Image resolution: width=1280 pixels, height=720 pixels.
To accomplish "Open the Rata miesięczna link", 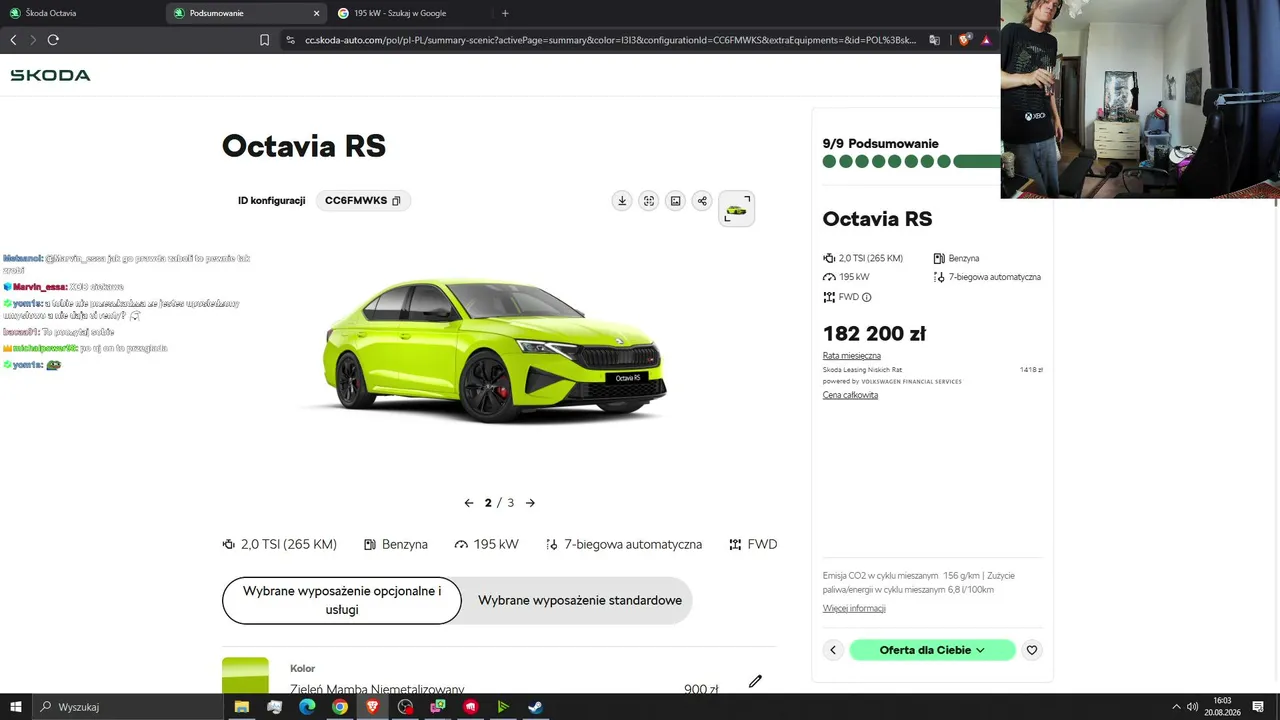I will pyautogui.click(x=852, y=356).
